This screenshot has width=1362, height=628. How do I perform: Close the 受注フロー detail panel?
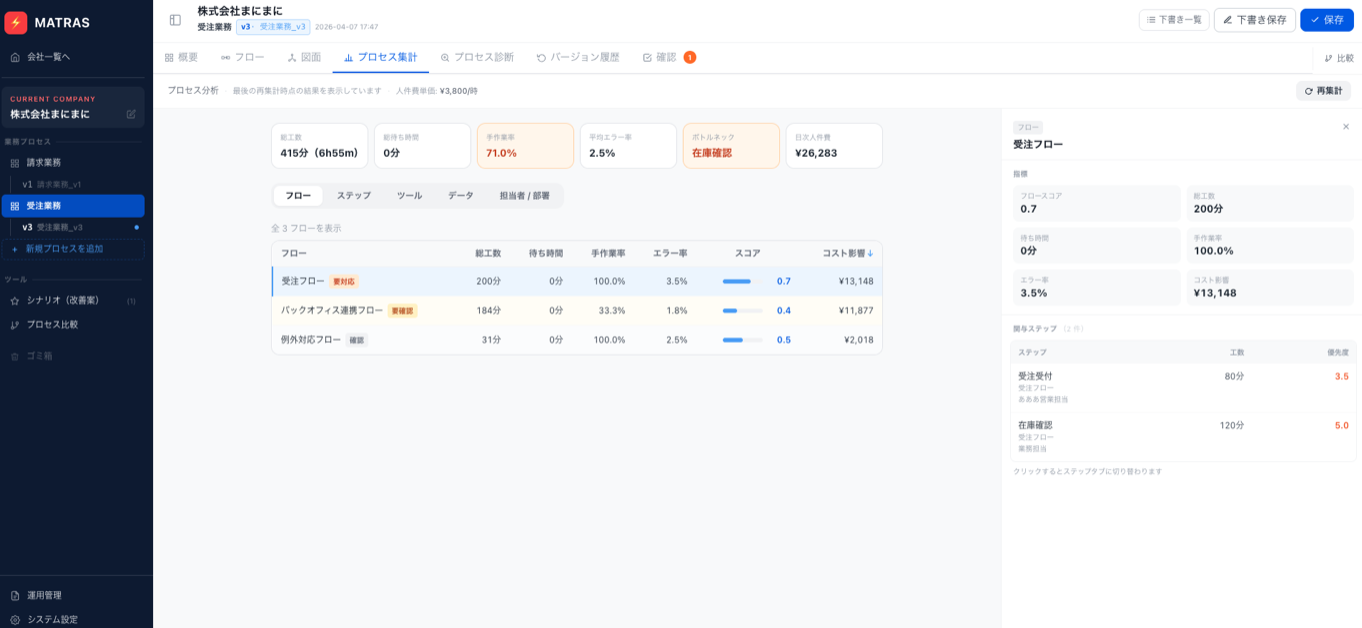click(1345, 127)
